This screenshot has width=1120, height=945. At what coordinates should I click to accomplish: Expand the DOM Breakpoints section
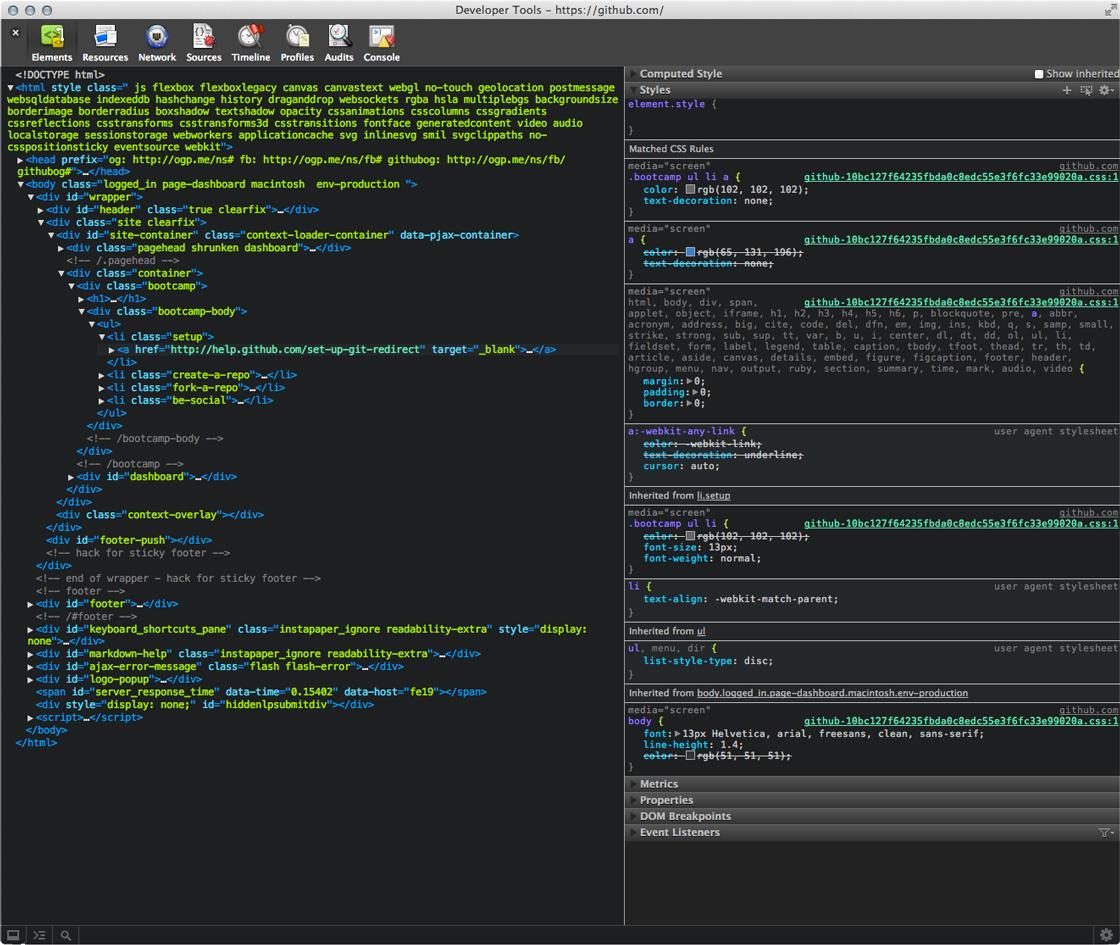[685, 816]
